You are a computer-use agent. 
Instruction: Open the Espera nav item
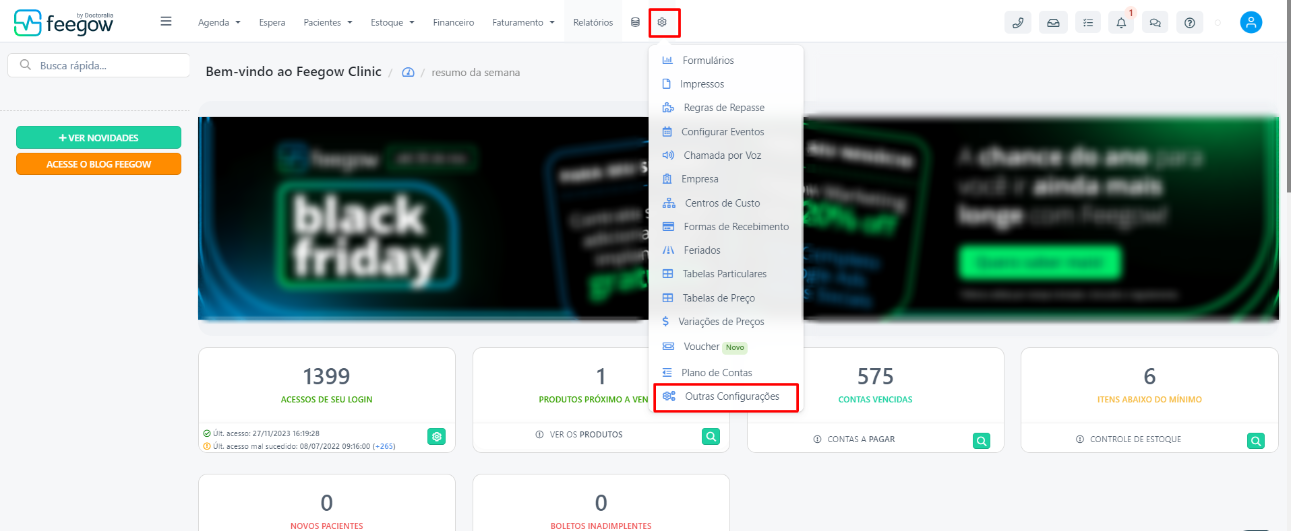click(x=271, y=22)
